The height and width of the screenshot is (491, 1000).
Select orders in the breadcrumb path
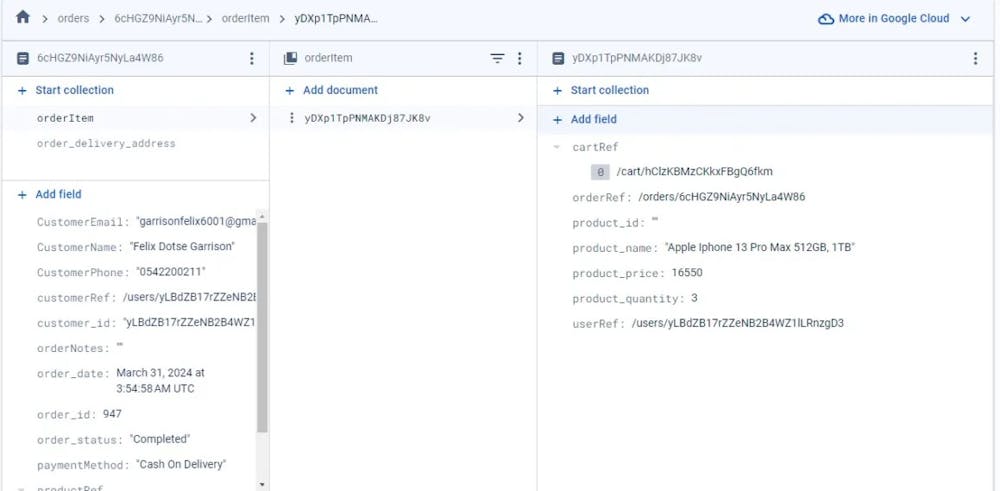[73, 18]
